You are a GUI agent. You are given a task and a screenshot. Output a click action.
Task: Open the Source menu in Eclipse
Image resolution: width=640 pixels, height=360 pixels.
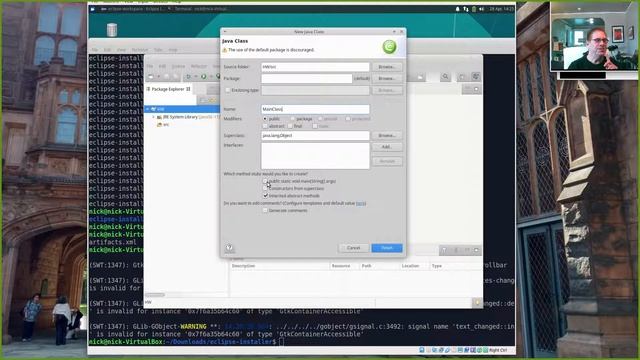tap(178, 66)
